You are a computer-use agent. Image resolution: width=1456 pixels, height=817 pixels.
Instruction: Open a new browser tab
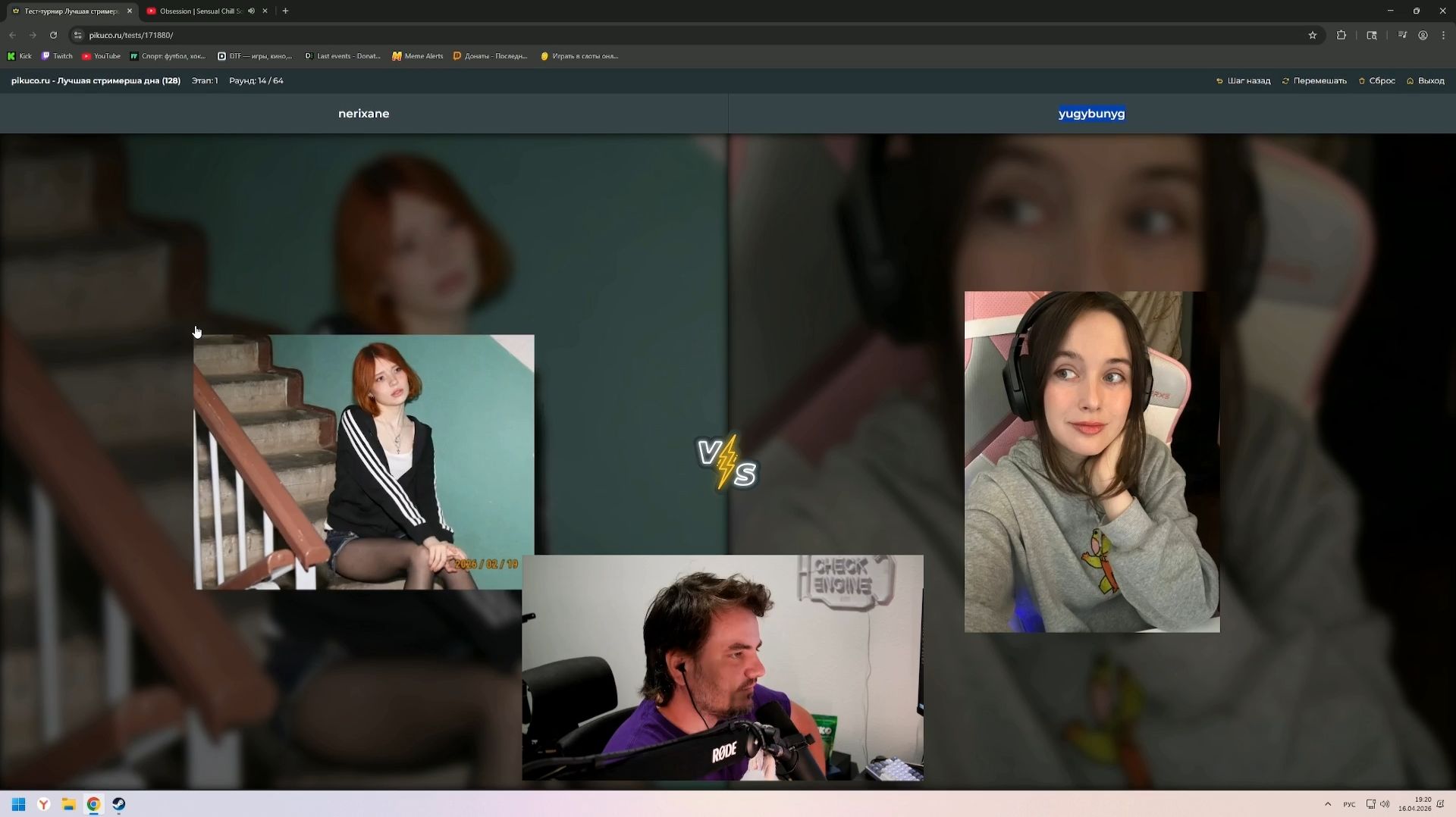[285, 11]
